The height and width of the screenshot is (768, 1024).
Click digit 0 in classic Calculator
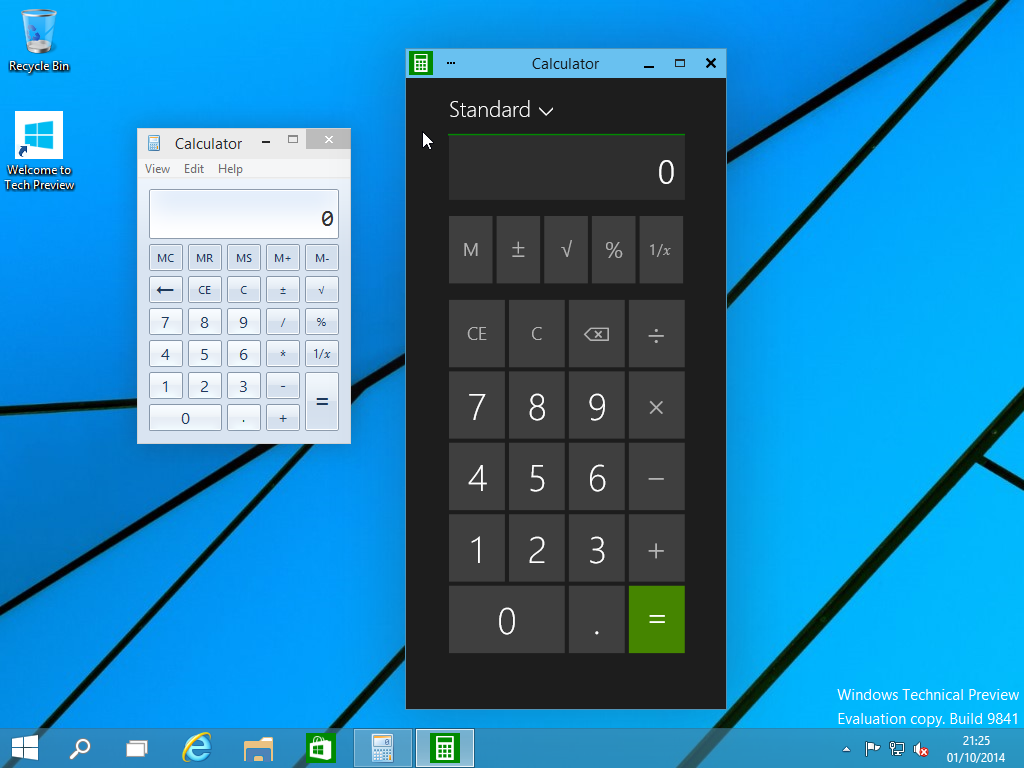tap(185, 418)
